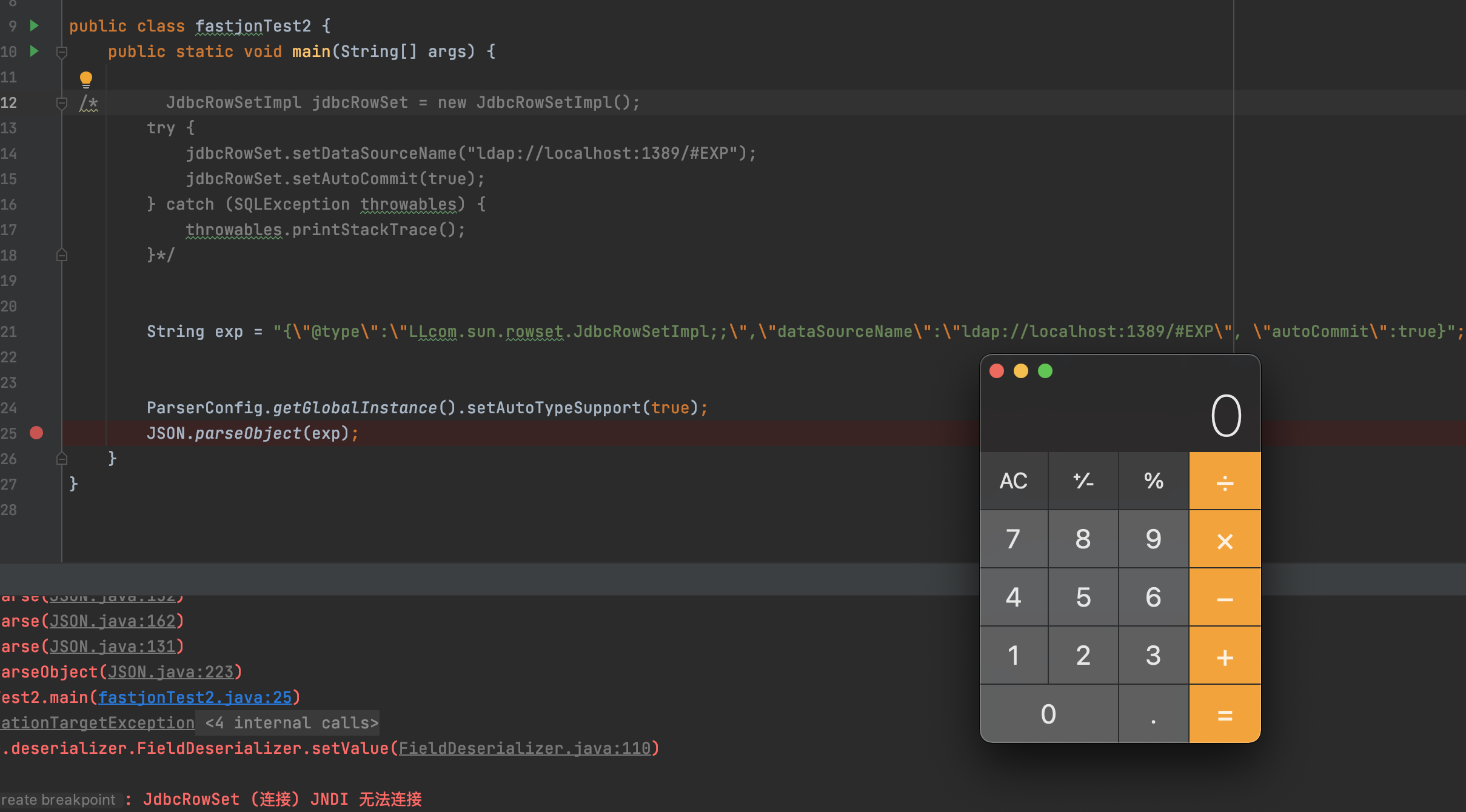Toggle plus/minus sign in Calculator
Screen dimensions: 1466x812
[x=1083, y=481]
